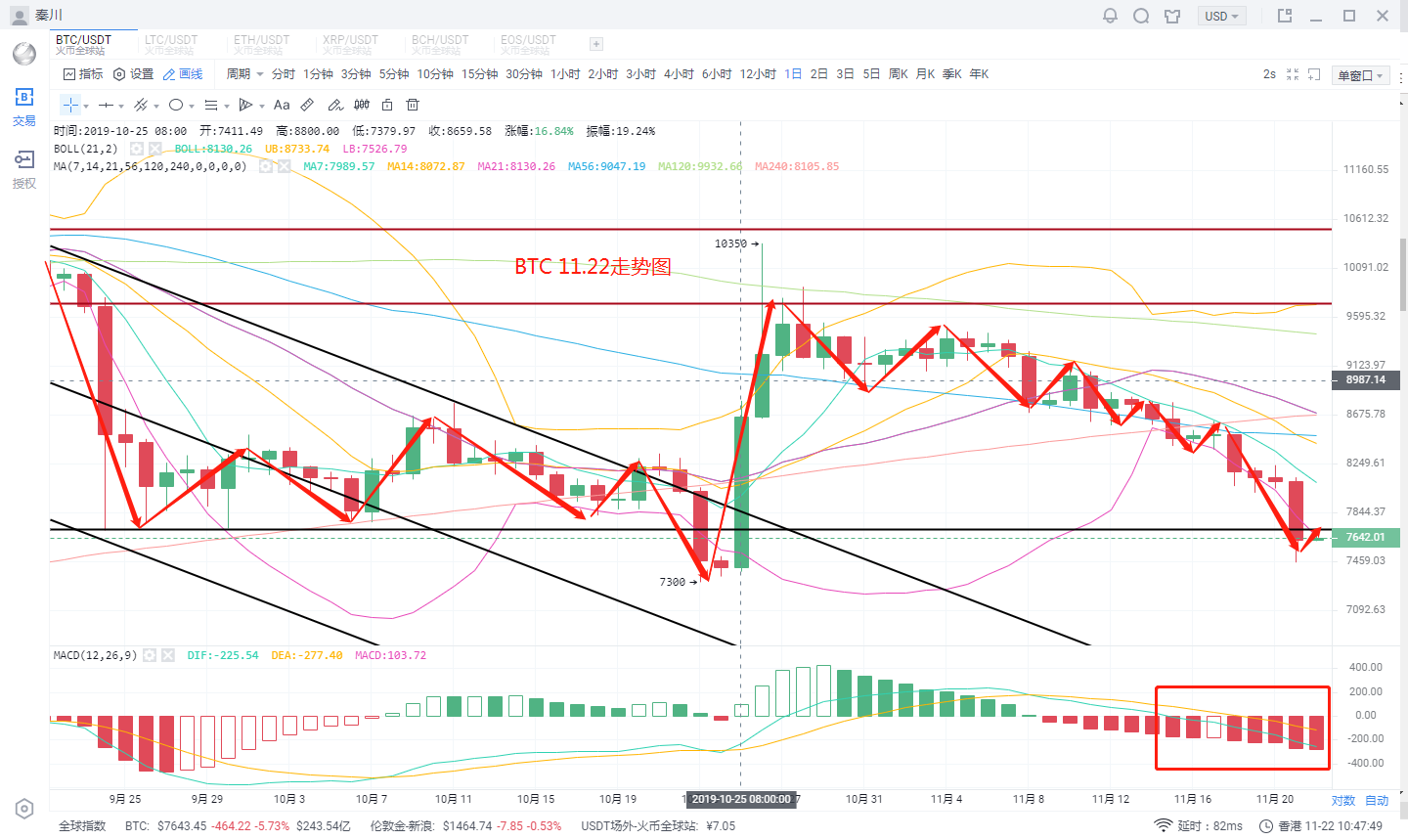Select the Aa text annotation tool
The height and width of the screenshot is (840, 1408).
(282, 105)
